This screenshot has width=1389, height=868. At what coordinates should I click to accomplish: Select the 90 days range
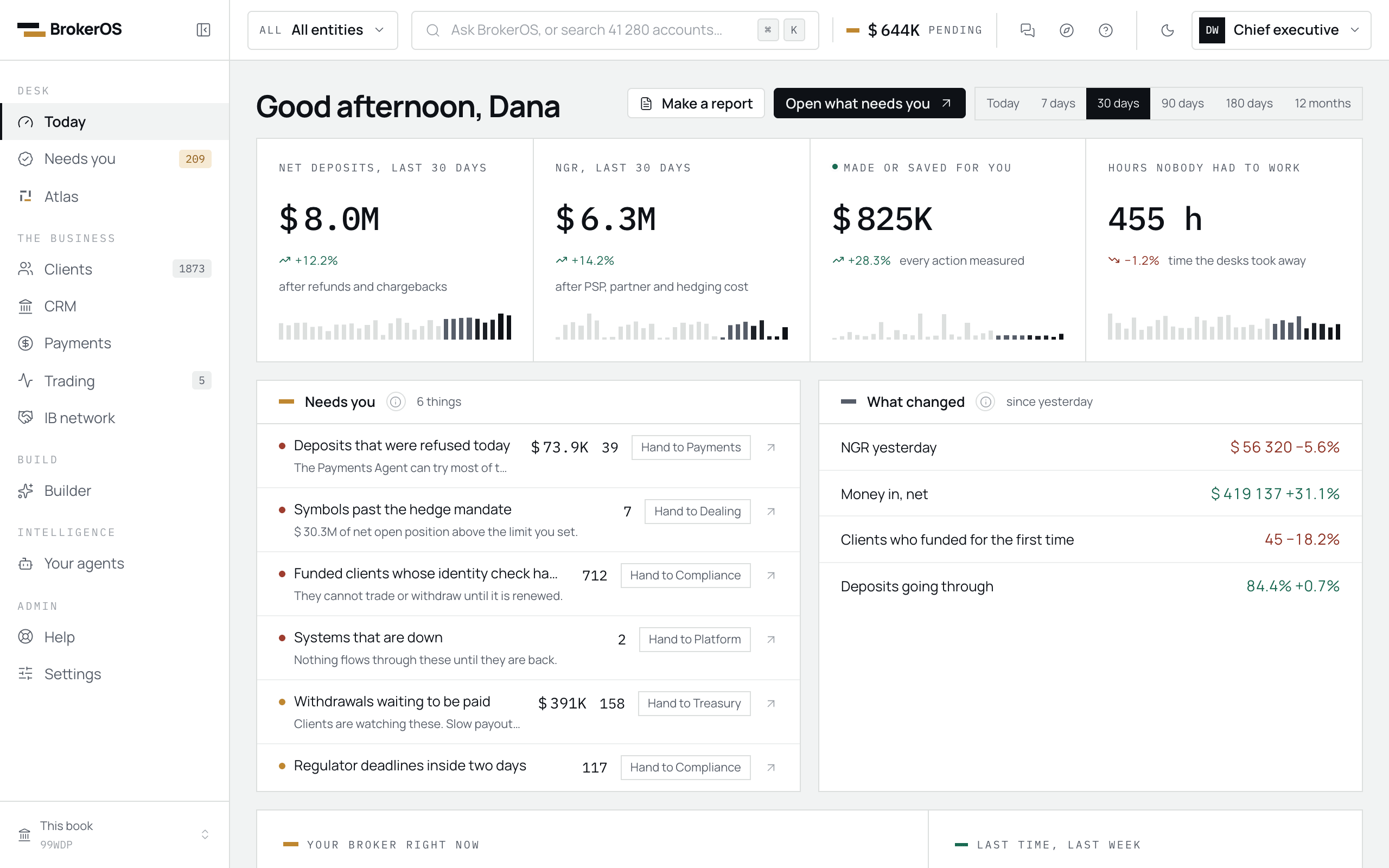point(1182,103)
